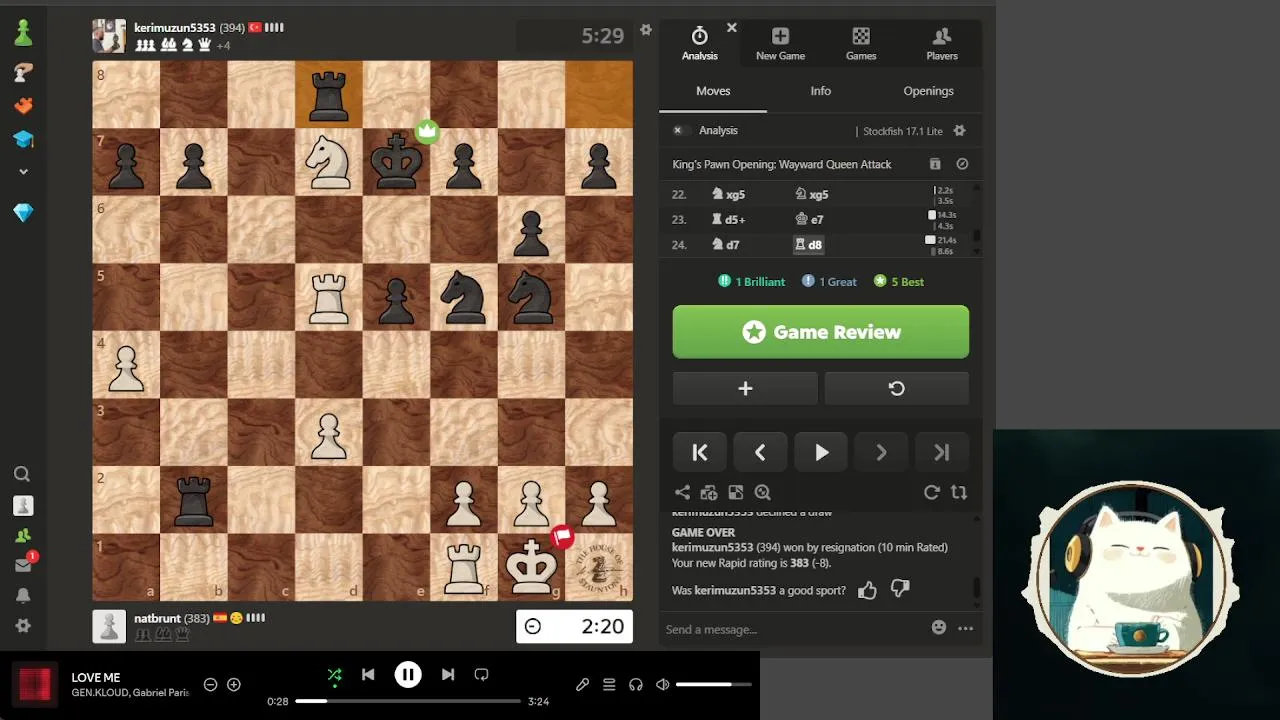Screen dimensions: 1280x720
Task: Toggle shuffle in the music player
Action: (335, 675)
